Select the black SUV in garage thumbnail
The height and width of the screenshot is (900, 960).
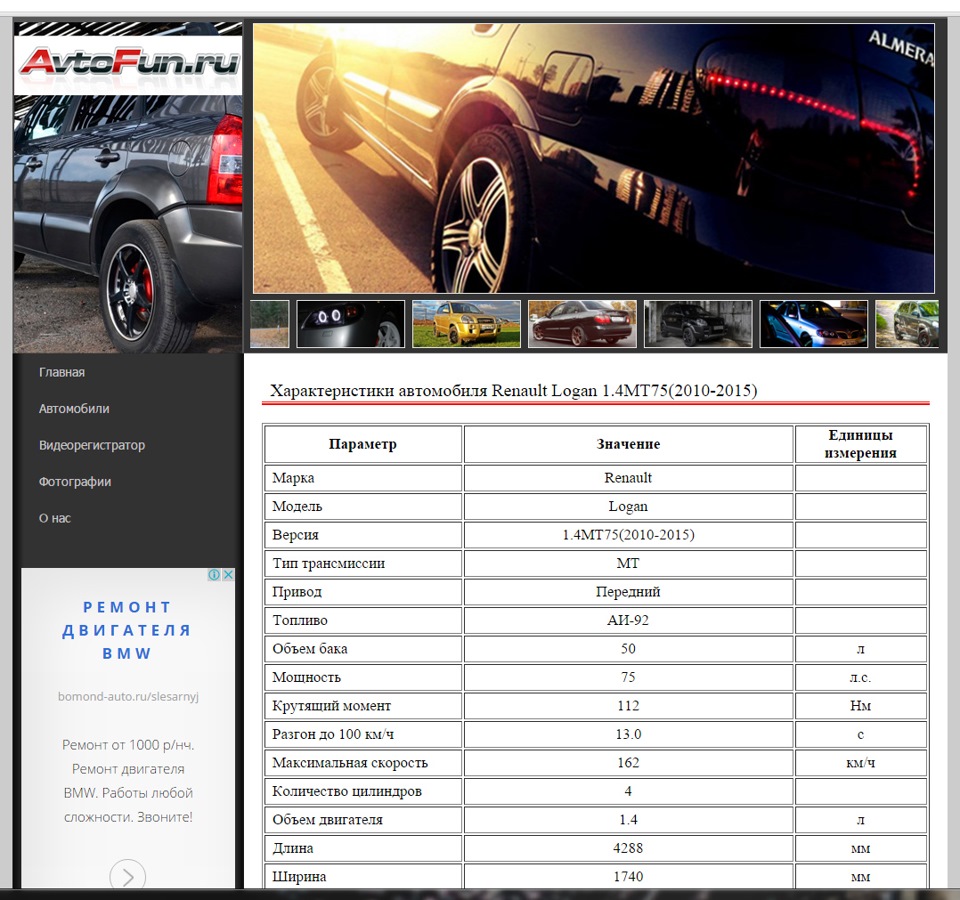(698, 324)
